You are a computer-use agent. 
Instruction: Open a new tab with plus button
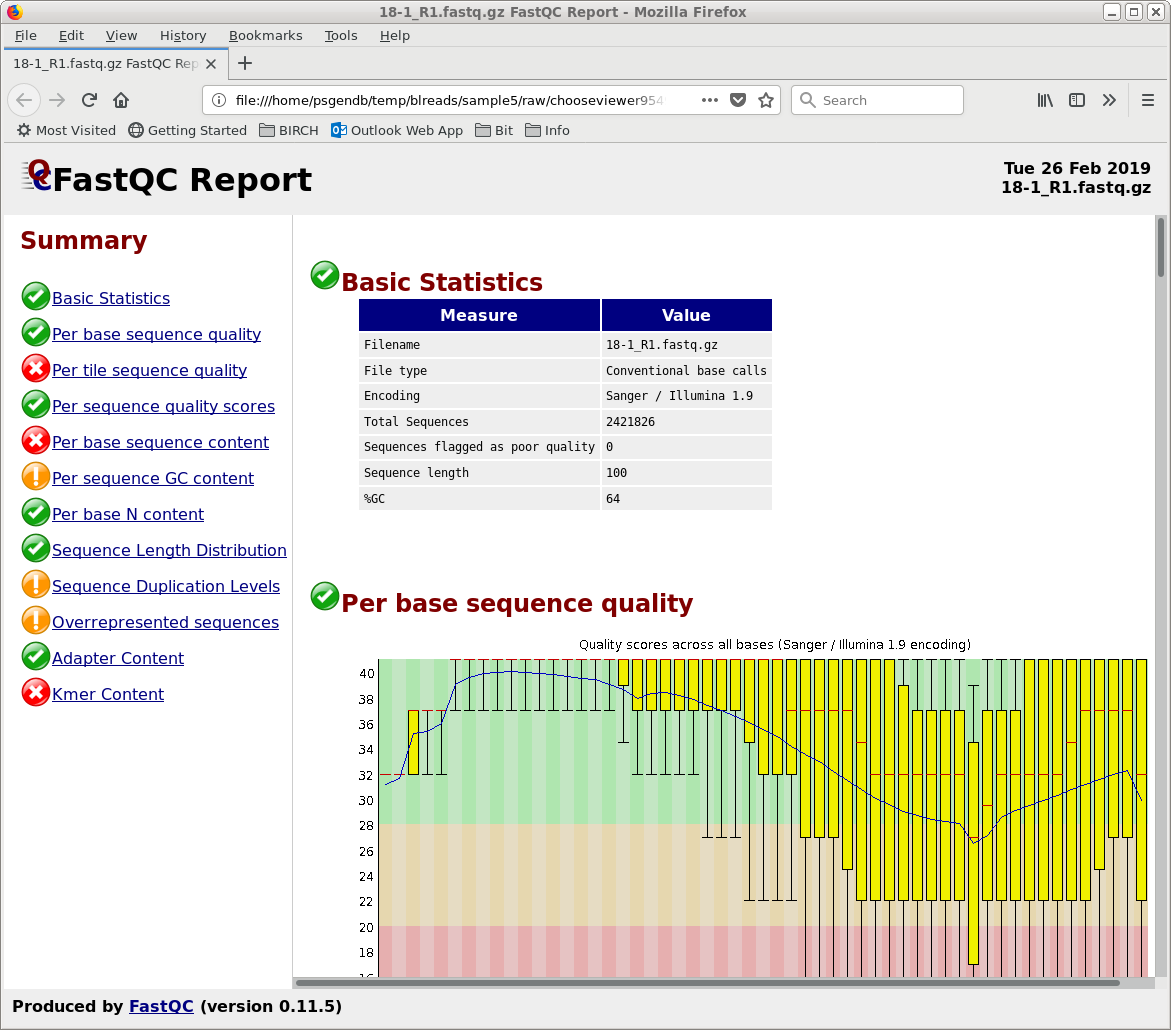point(245,63)
